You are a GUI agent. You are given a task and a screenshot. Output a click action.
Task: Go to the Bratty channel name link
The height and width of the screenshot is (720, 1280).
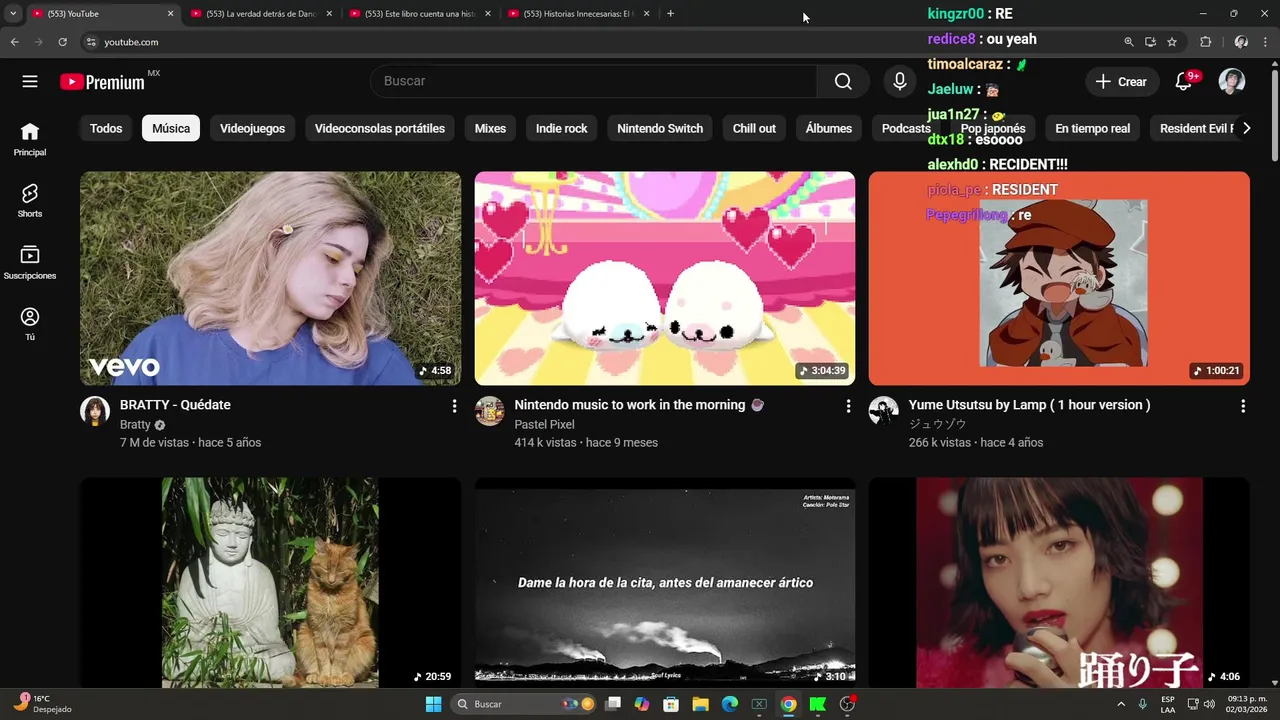pyautogui.click(x=135, y=425)
